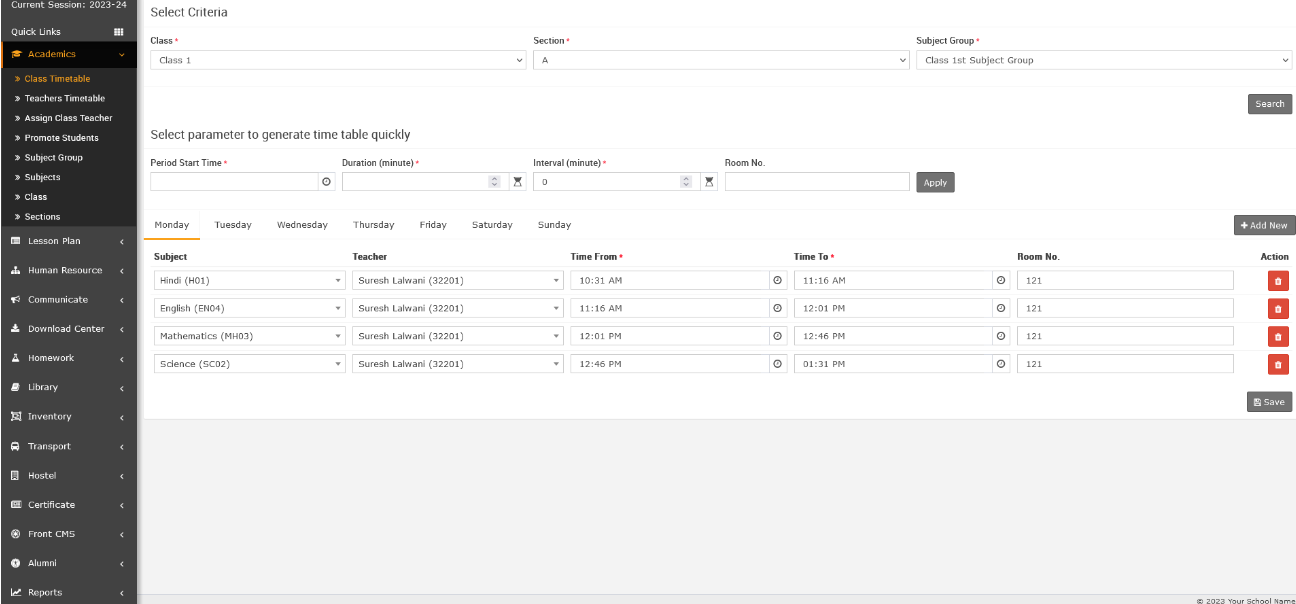This screenshot has height=604, width=1296.
Task: Switch to the Saturday tab
Action: coord(492,225)
